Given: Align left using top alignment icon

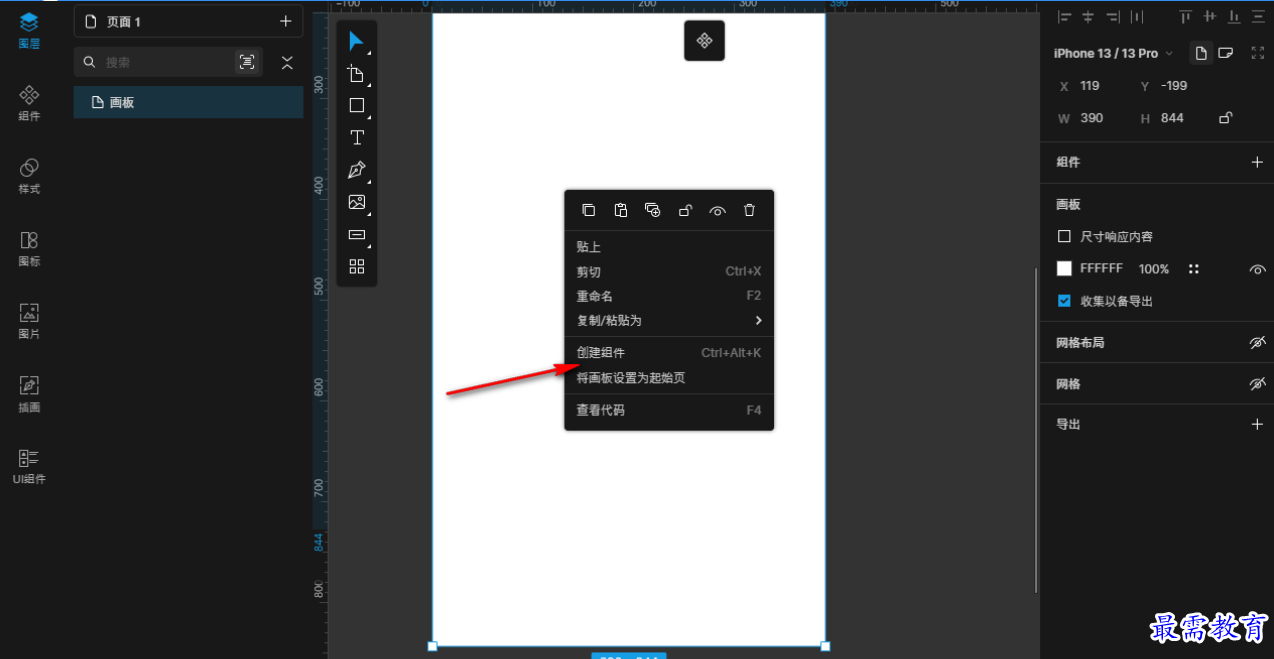Looking at the screenshot, I should tap(1064, 17).
